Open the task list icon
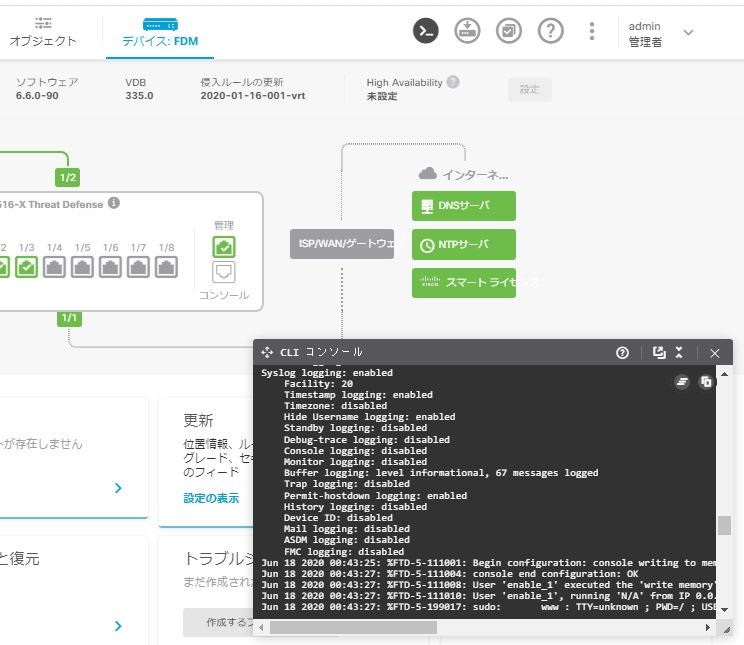 point(509,31)
